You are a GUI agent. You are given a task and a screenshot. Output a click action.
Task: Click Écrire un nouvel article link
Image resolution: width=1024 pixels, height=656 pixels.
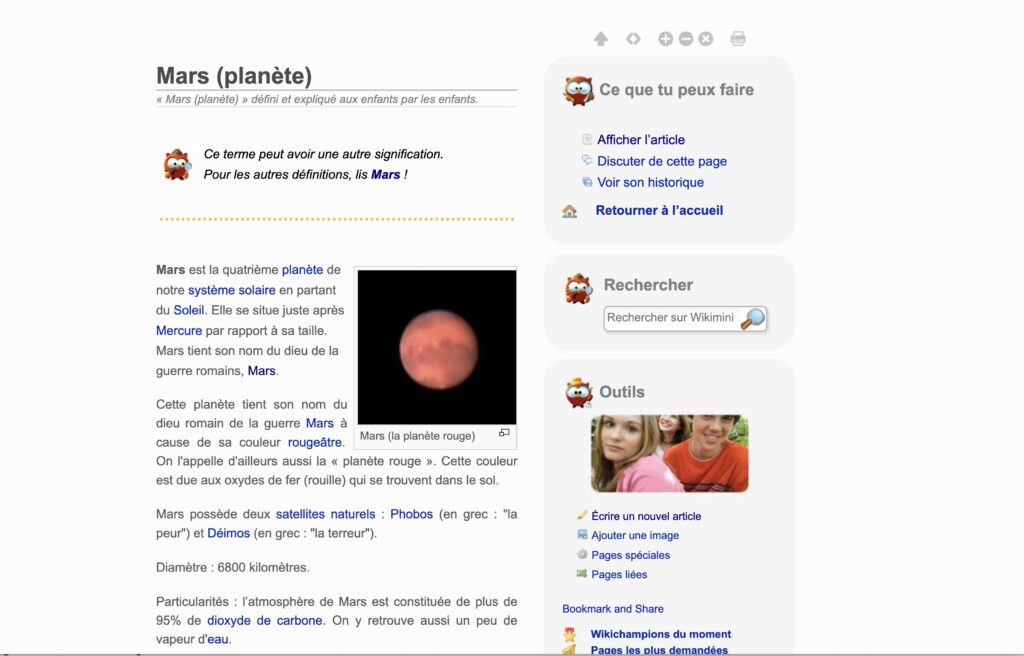(646, 516)
